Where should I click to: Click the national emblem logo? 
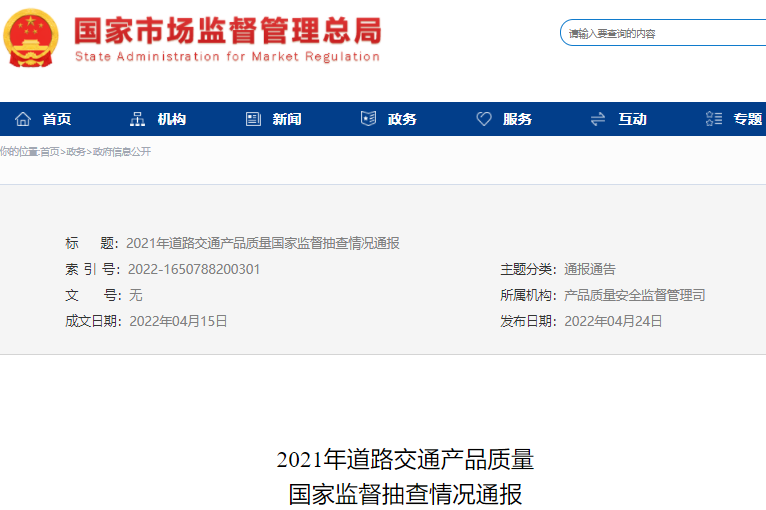pyautogui.click(x=31, y=38)
